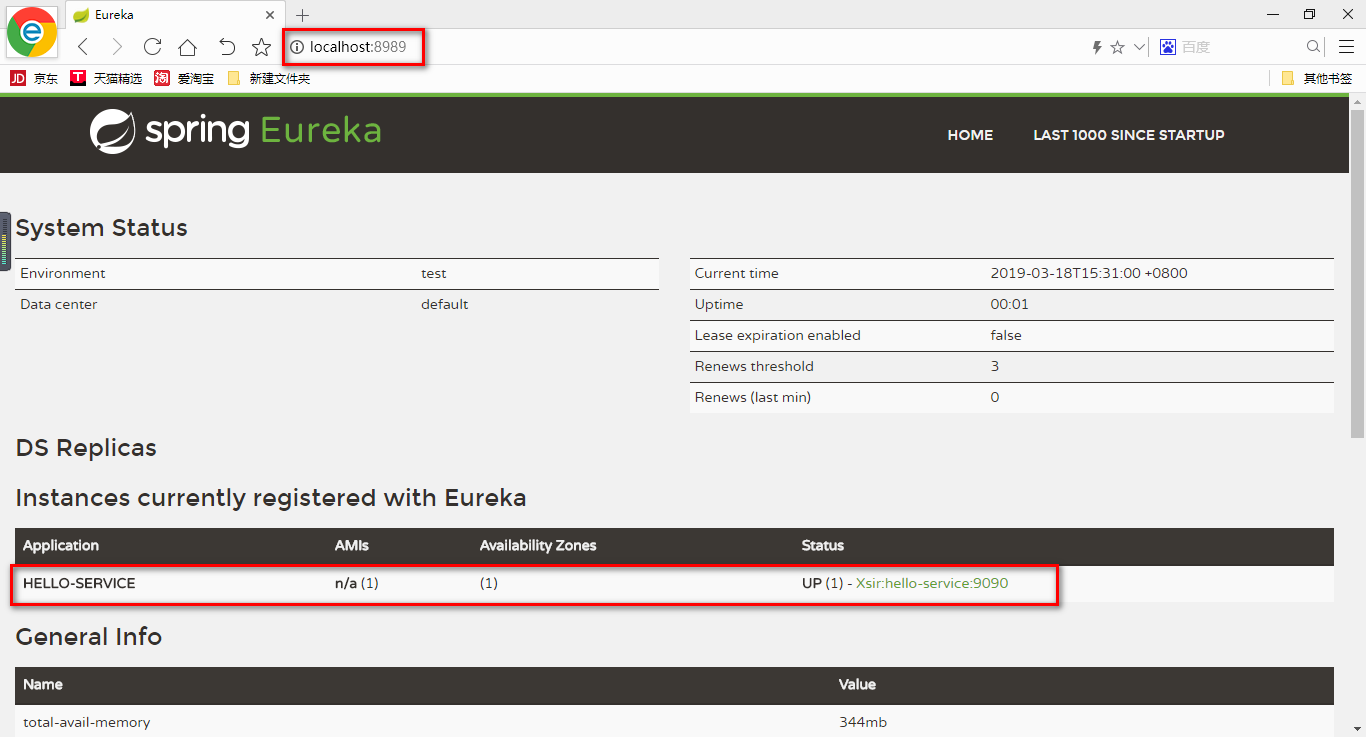Click the Status column header
1366x737 pixels.
point(823,545)
